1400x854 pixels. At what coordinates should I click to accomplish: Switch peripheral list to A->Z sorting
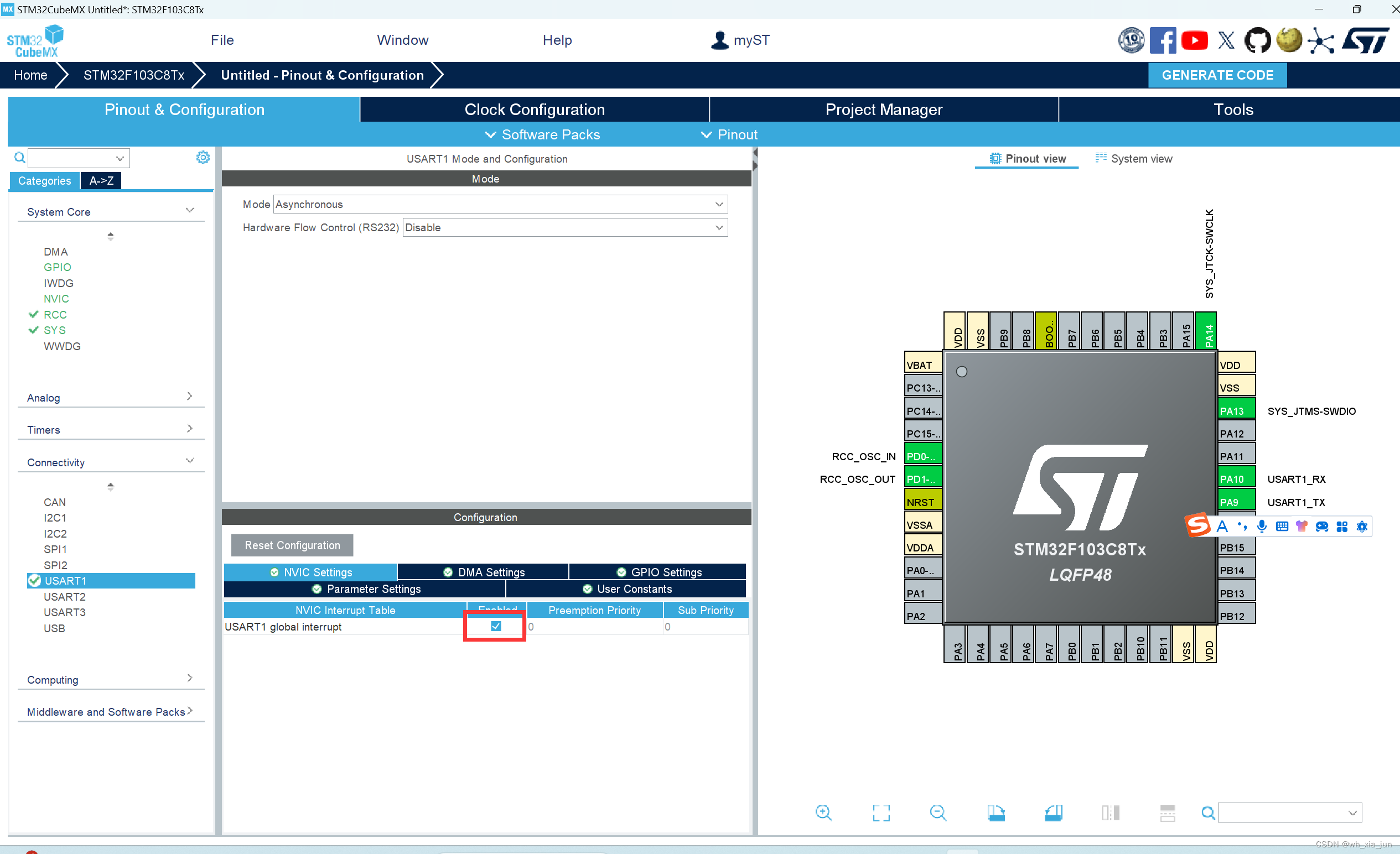[x=101, y=180]
